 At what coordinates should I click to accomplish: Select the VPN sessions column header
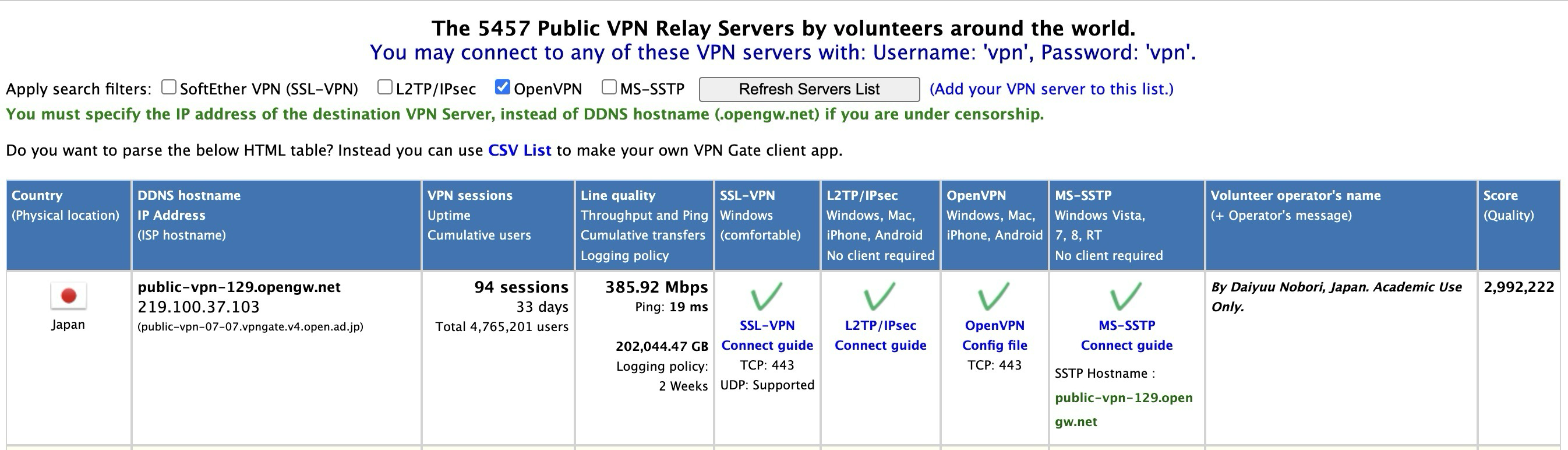498,226
